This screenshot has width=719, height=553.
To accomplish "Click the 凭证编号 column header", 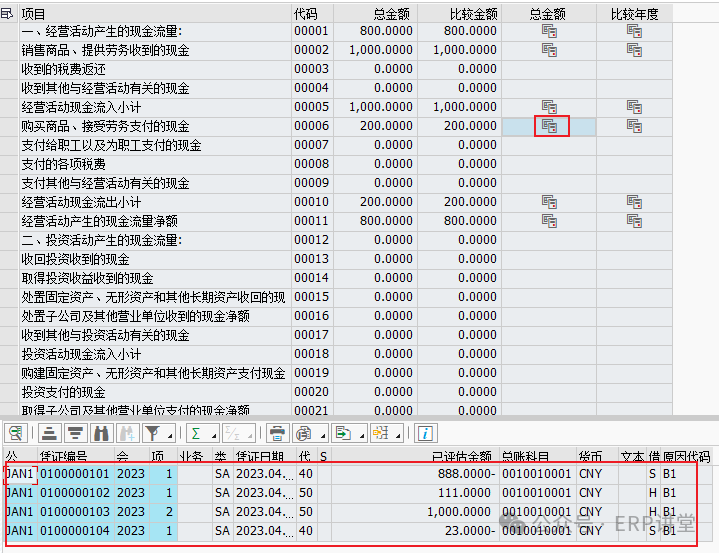I will 74,457.
